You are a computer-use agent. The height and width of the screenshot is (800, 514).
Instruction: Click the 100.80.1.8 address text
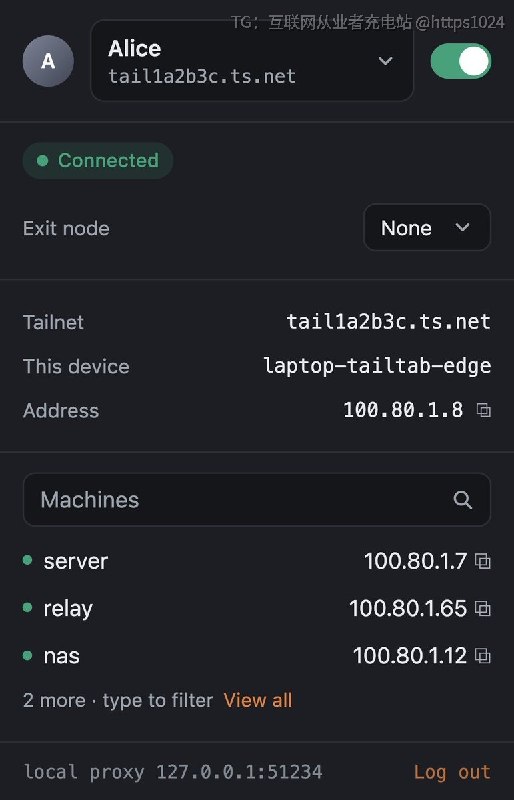403,410
